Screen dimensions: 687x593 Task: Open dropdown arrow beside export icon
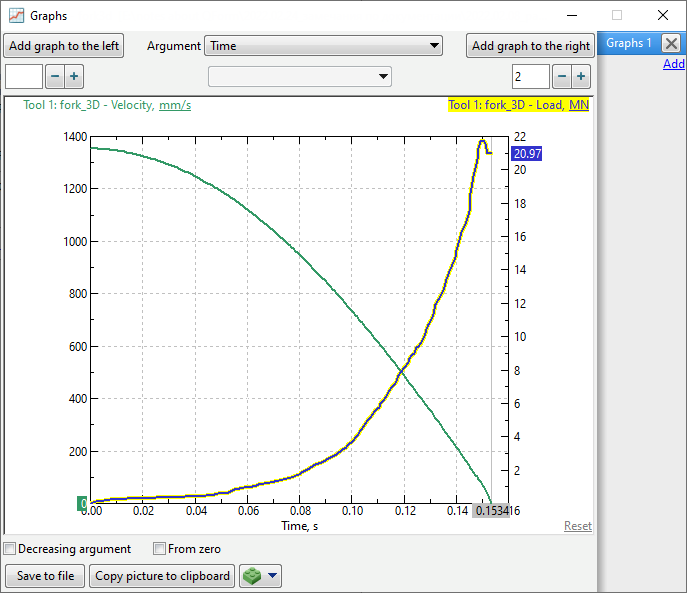pyautogui.click(x=272, y=576)
